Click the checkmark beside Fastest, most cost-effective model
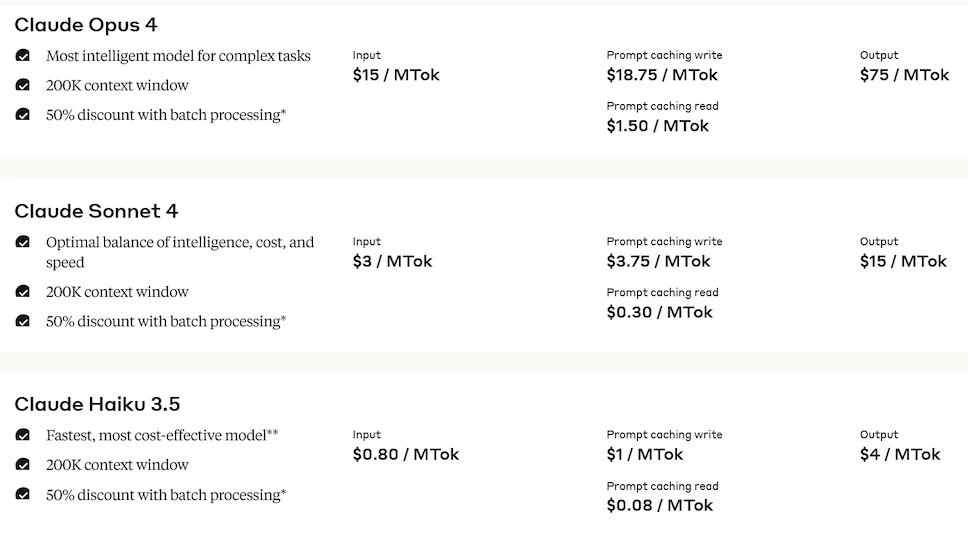This screenshot has height=535, width=968. tap(23, 435)
